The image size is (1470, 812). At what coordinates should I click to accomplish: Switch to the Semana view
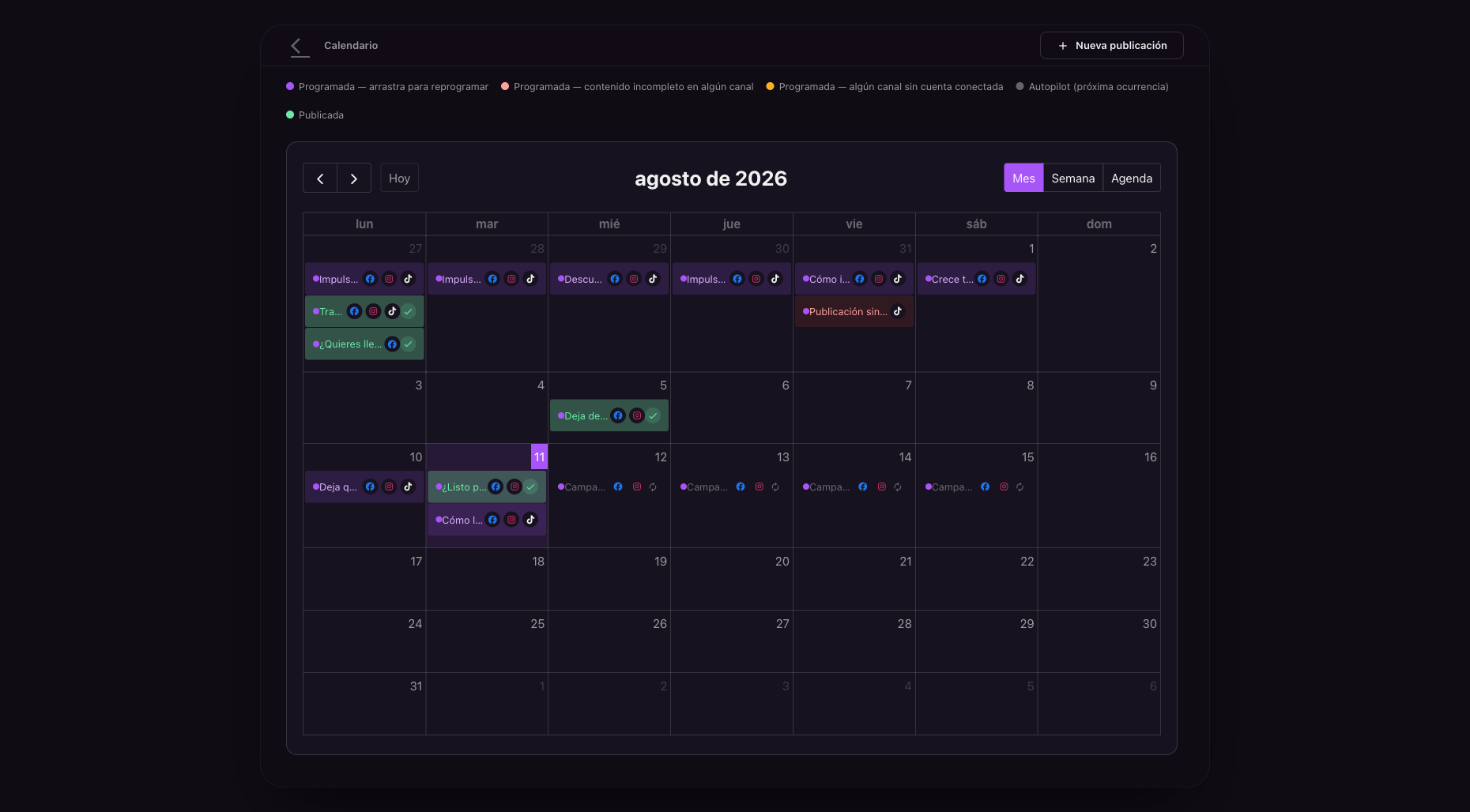coord(1072,179)
